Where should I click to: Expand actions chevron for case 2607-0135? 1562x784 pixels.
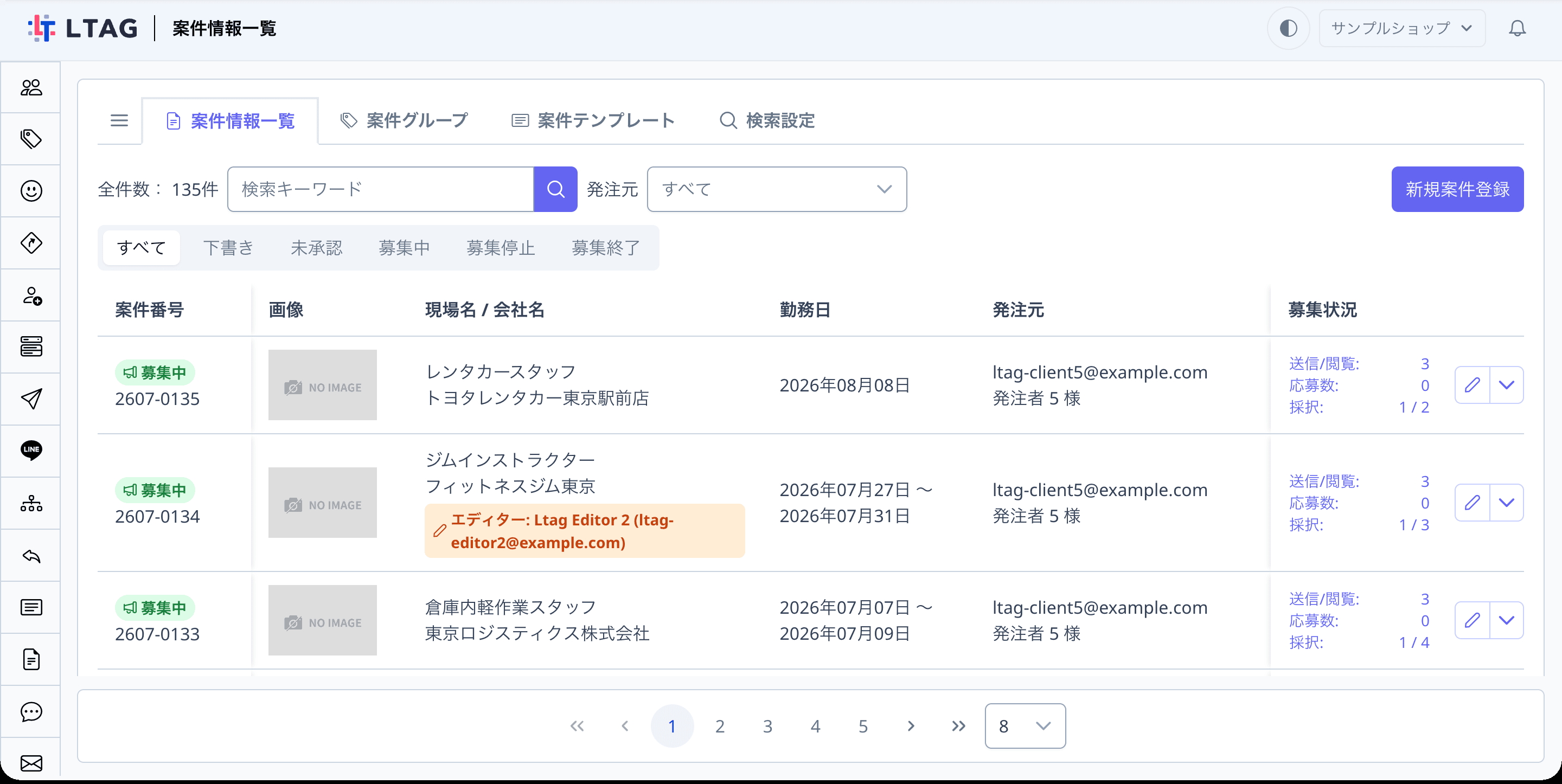[1507, 385]
